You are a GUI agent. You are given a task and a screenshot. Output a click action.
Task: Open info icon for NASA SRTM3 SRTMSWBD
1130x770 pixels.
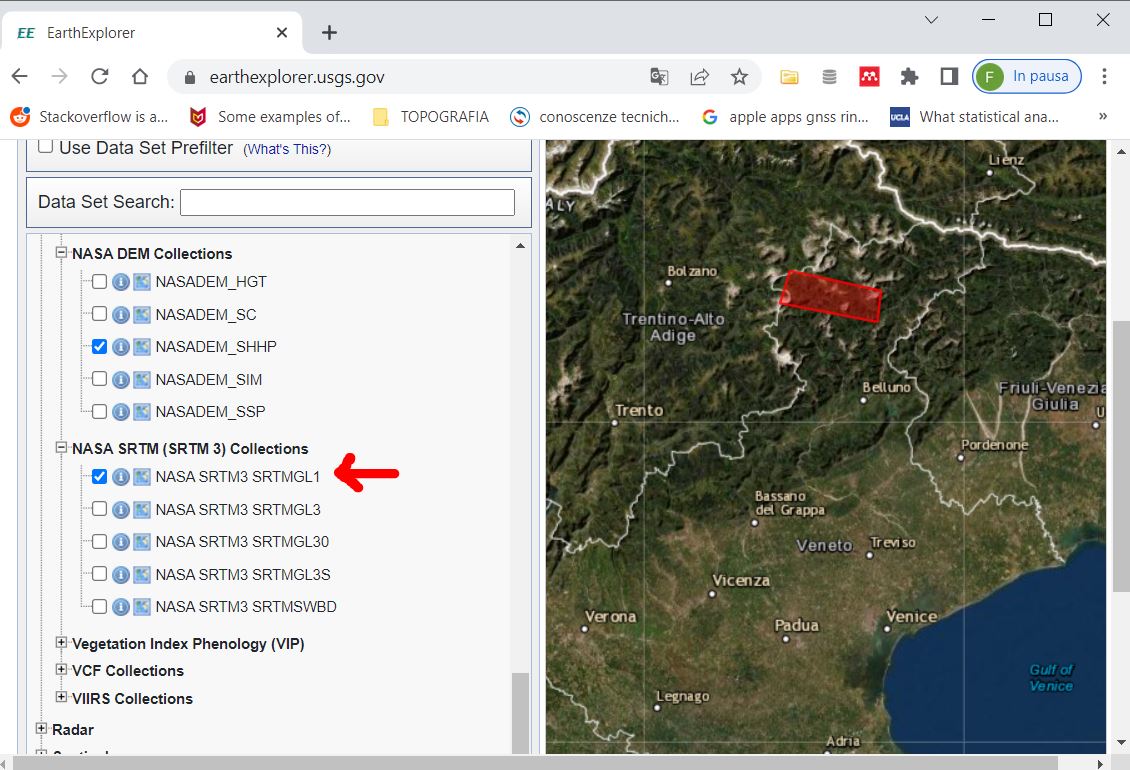[121, 607]
